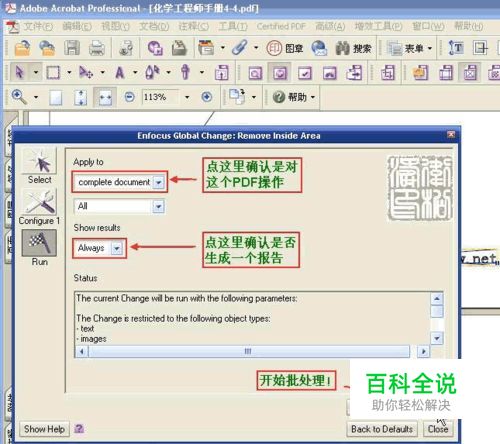Click the Close button in dialog
The image size is (500, 444).
point(438,429)
